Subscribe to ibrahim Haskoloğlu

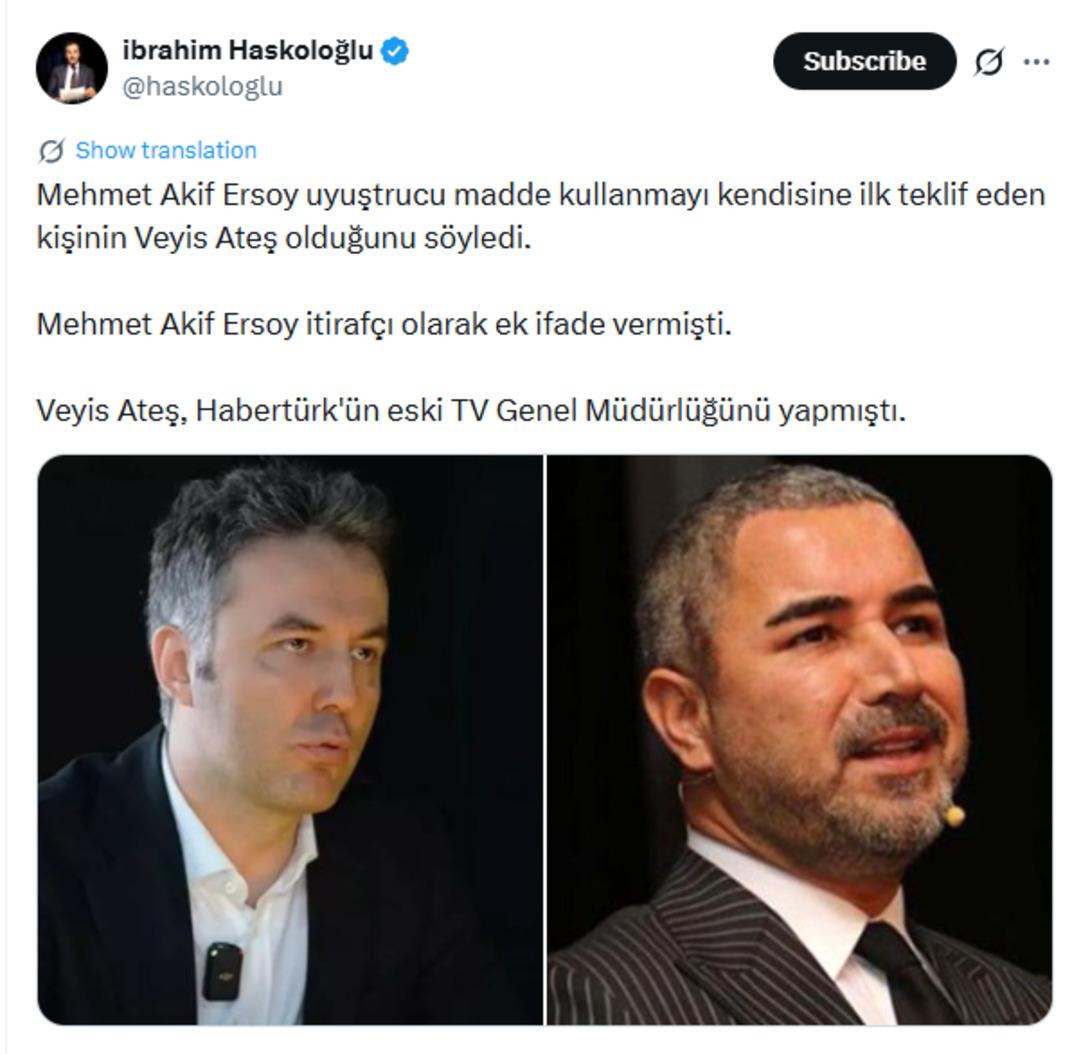click(864, 61)
